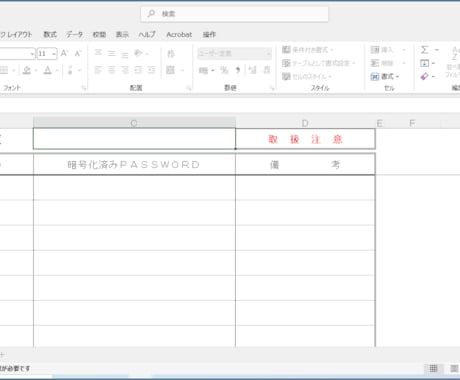
Task: Increase indent in alignment group
Action: click(x=151, y=70)
